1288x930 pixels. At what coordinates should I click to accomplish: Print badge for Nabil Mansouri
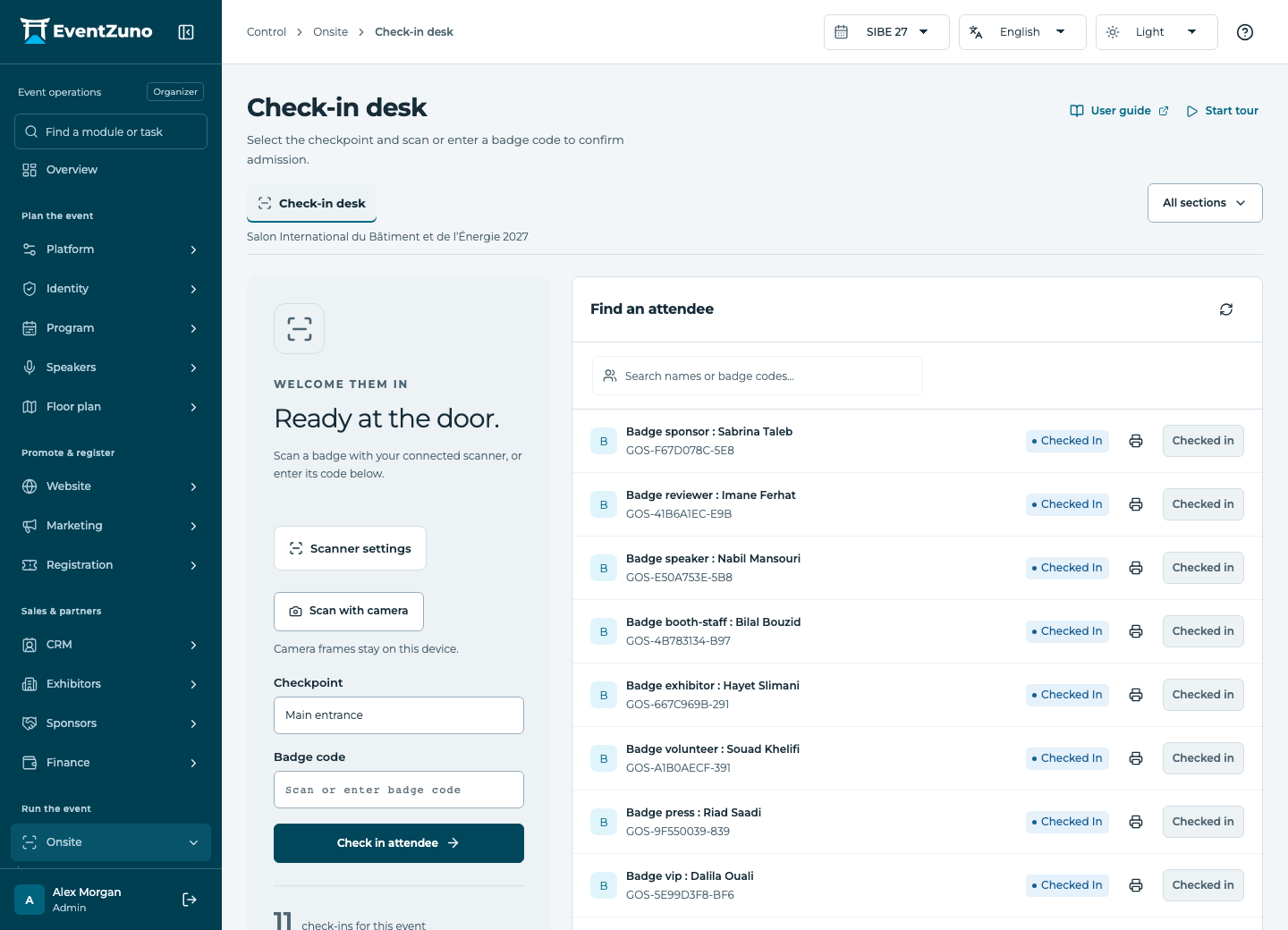[x=1136, y=568]
